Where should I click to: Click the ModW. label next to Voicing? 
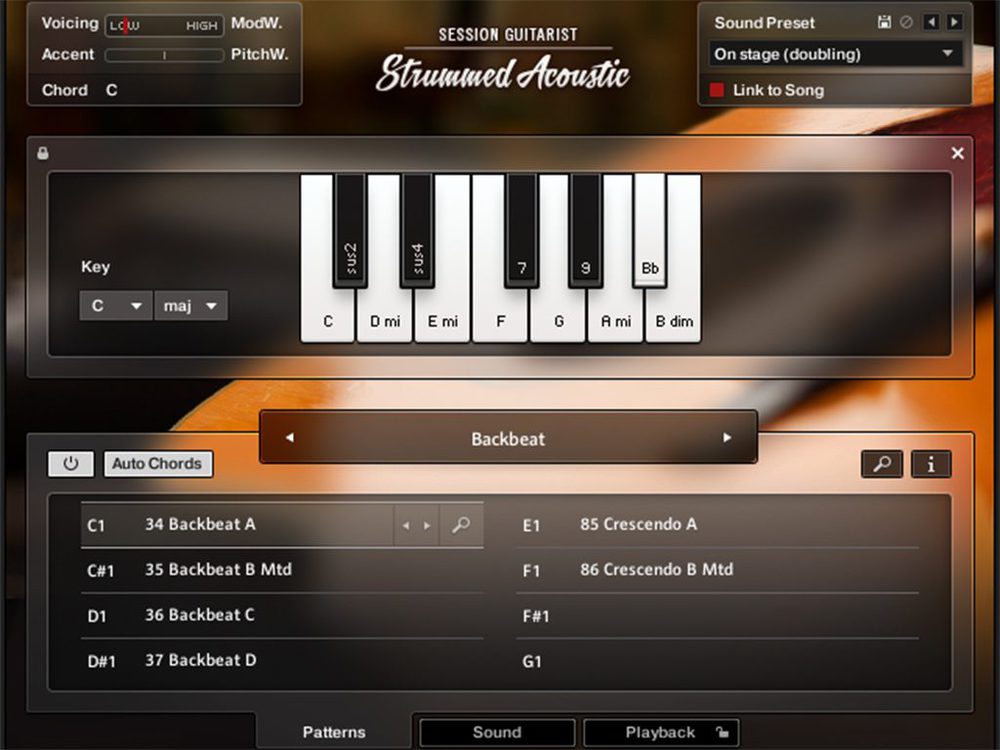[257, 23]
